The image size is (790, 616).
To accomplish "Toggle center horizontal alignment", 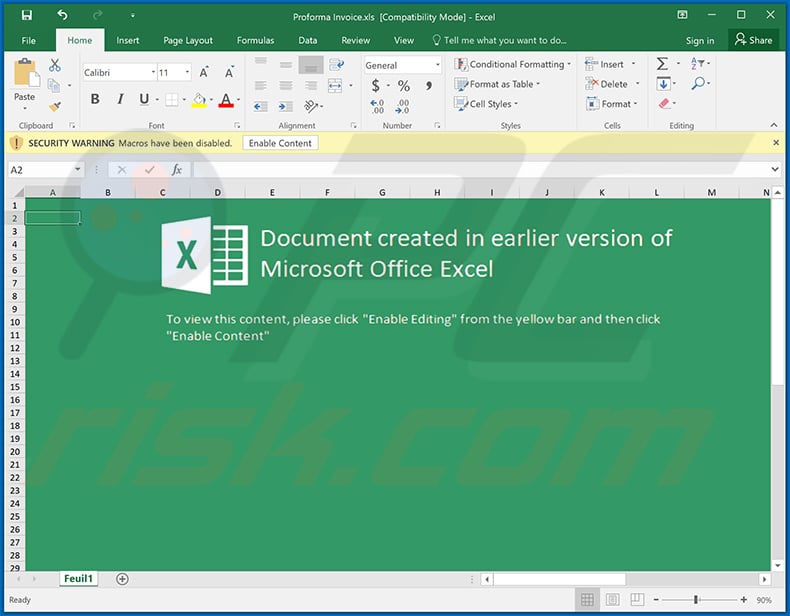I will pos(286,86).
